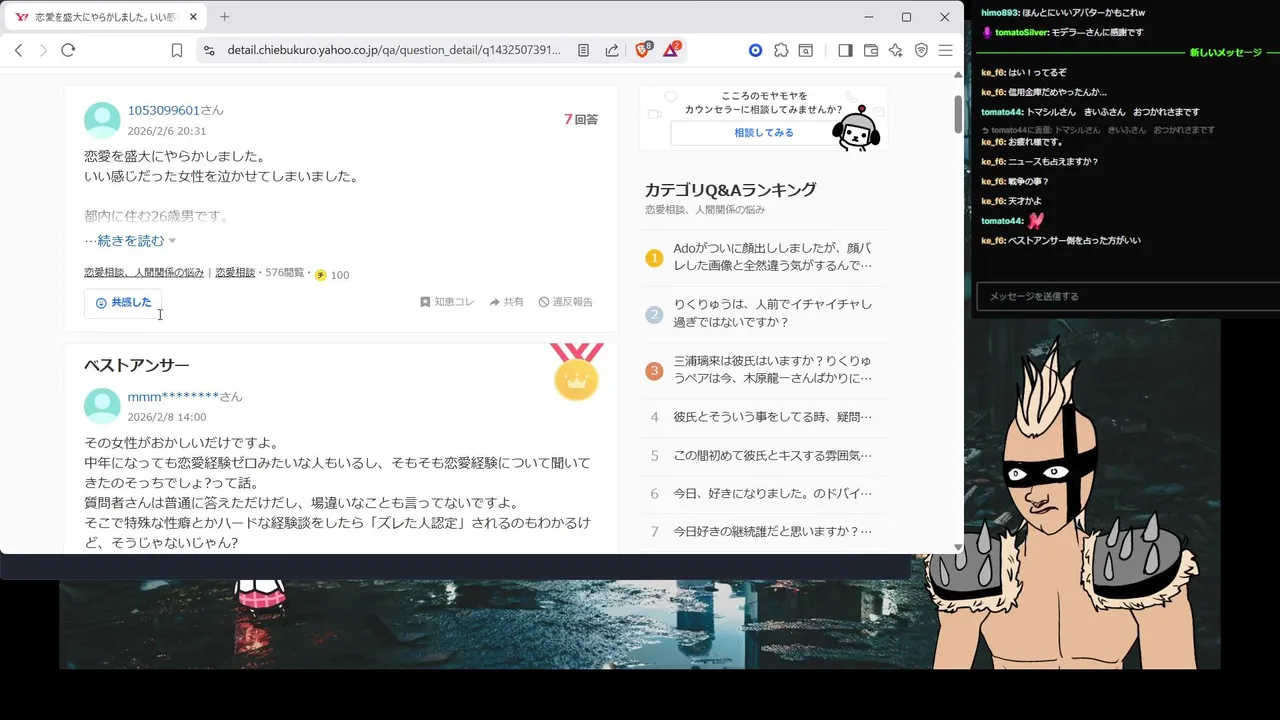Image resolution: width=1280 pixels, height=720 pixels.
Task: Open the browser hamburger menu
Action: point(945,50)
